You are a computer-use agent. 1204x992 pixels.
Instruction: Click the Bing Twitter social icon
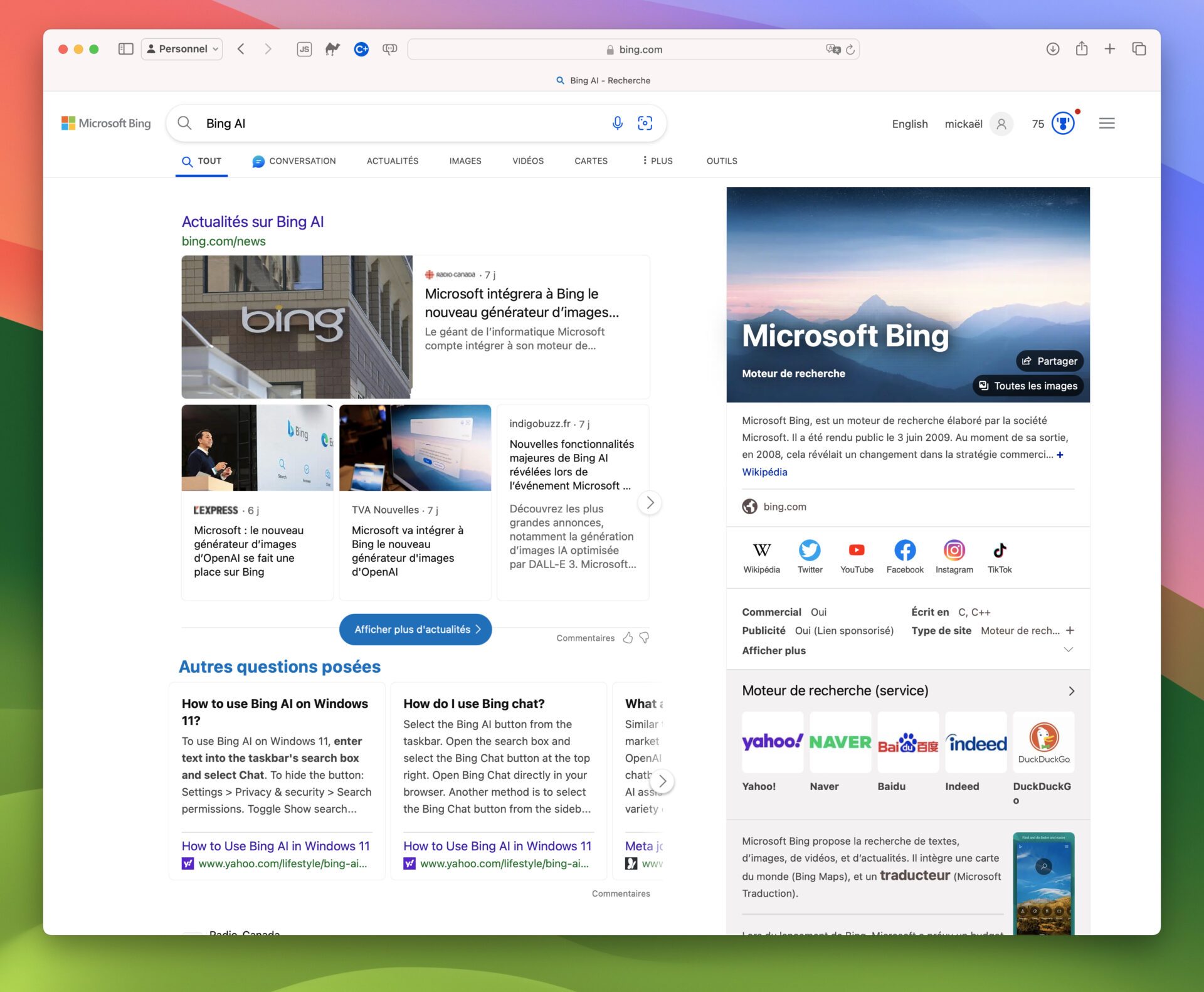click(x=809, y=550)
